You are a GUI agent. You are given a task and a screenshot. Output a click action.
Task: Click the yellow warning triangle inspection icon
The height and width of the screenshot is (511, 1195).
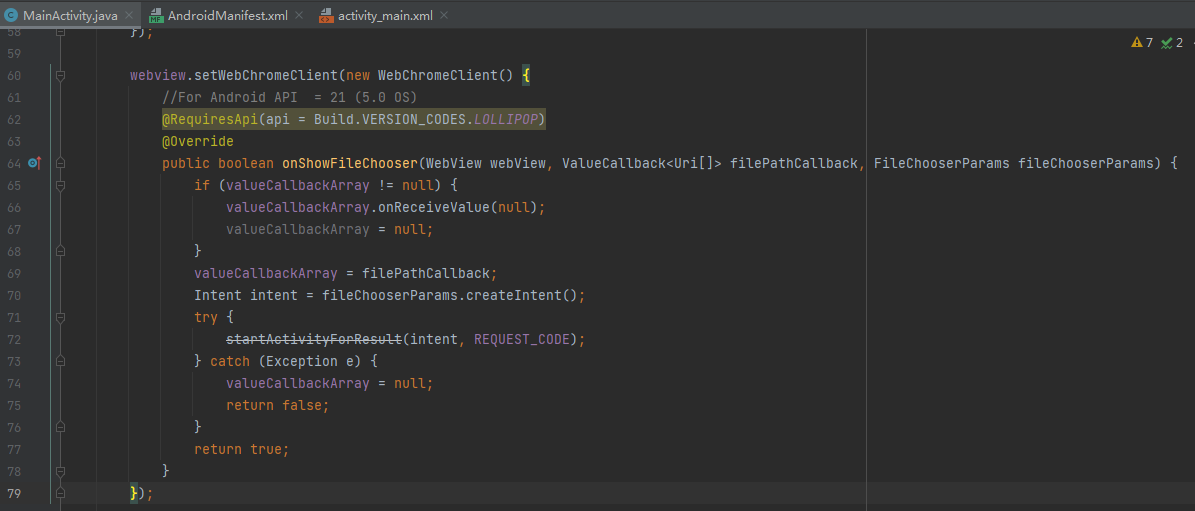1136,43
